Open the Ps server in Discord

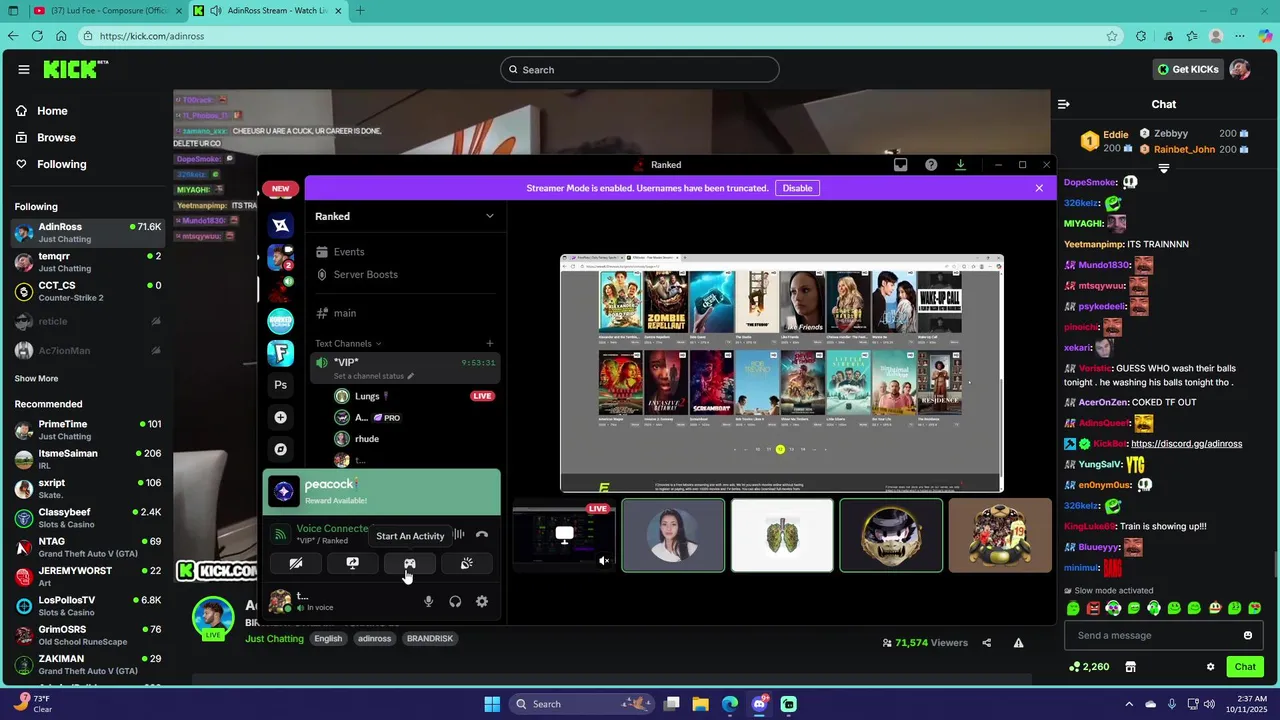(x=281, y=385)
